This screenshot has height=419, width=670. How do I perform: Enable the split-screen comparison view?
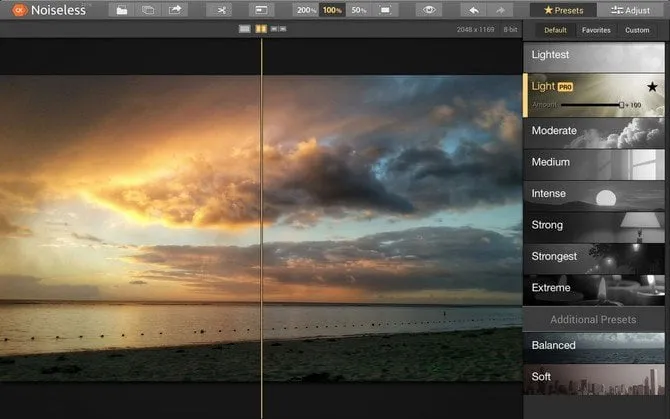pyautogui.click(x=260, y=29)
